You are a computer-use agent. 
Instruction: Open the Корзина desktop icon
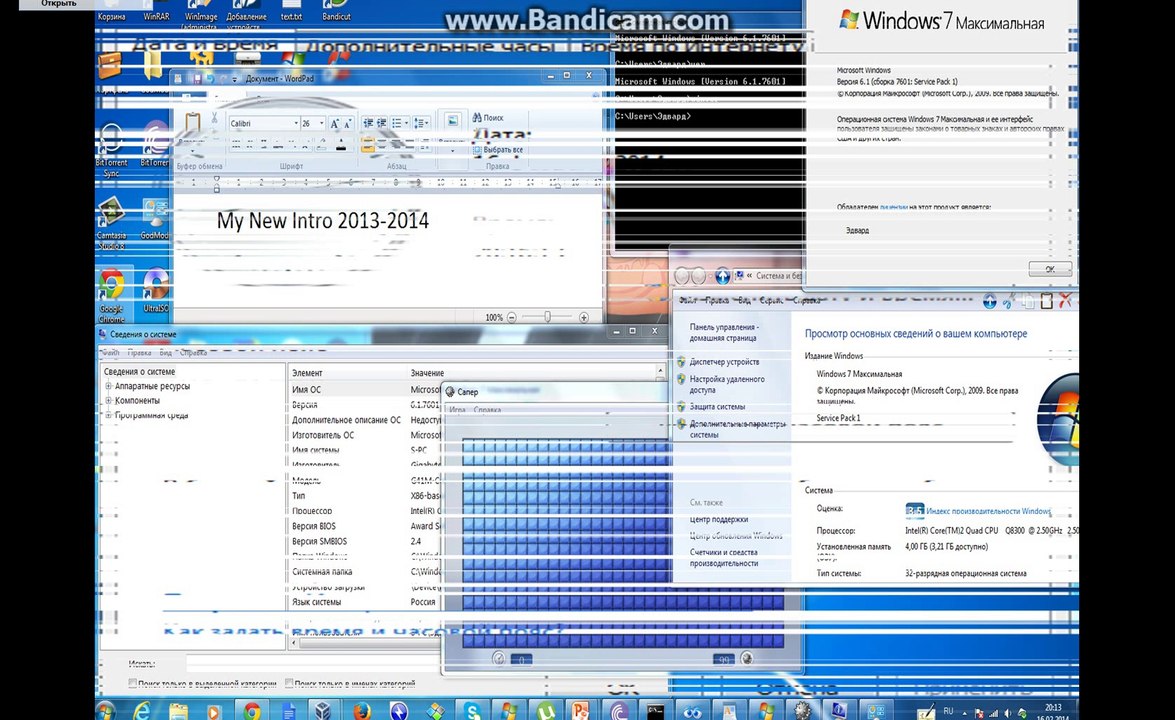pos(111,10)
